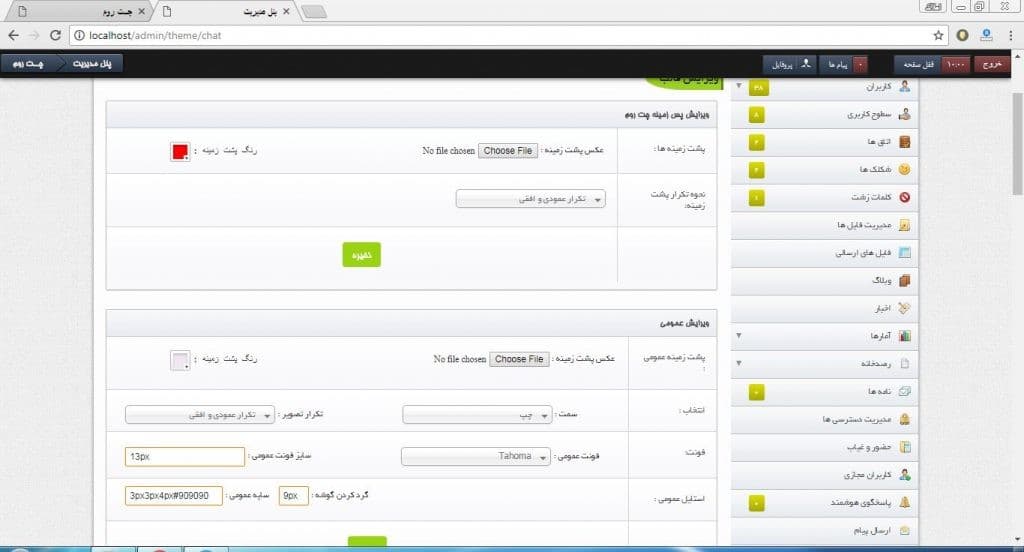Click the Virtual Users (کاربران مجازی) icon

click(904, 475)
